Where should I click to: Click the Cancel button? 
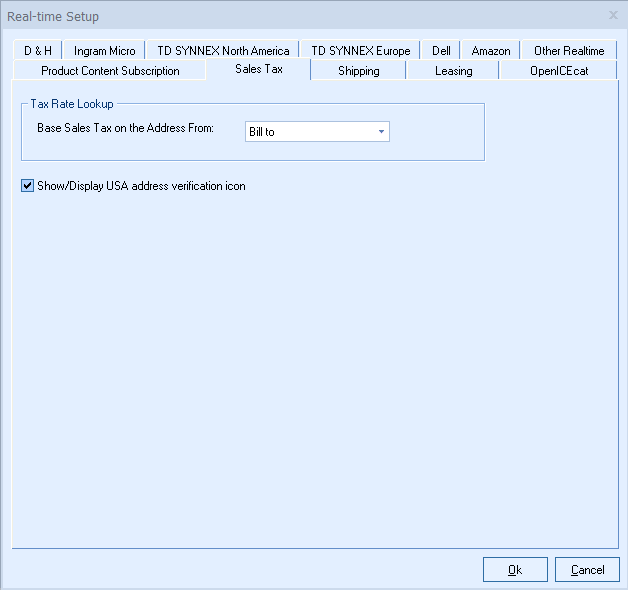(587, 570)
